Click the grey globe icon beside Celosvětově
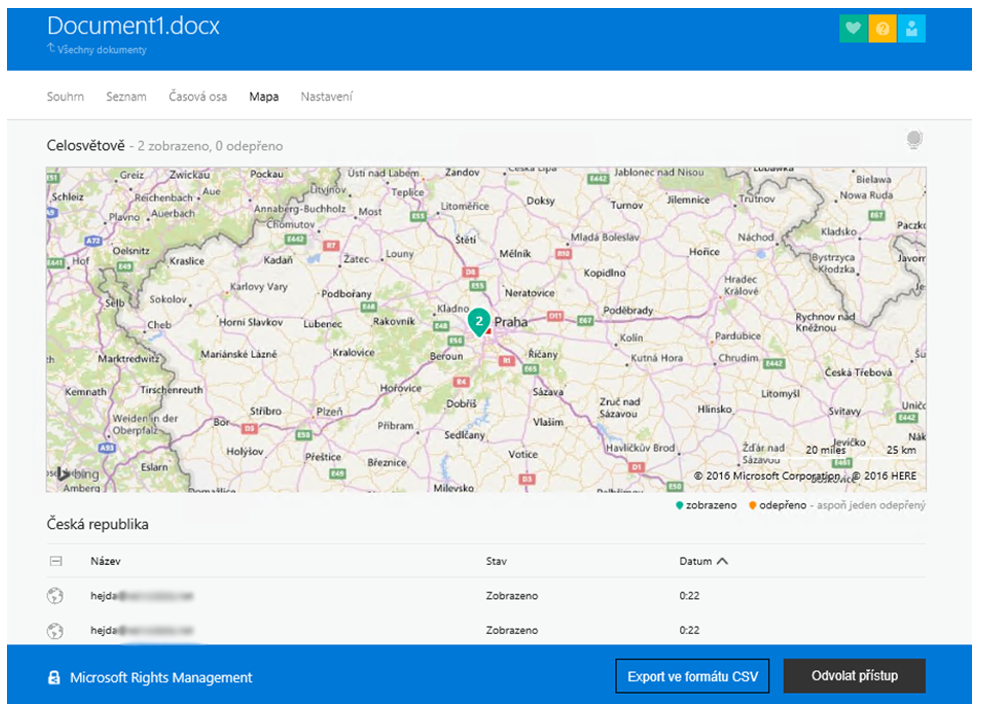Image resolution: width=981 pixels, height=714 pixels. point(915,140)
